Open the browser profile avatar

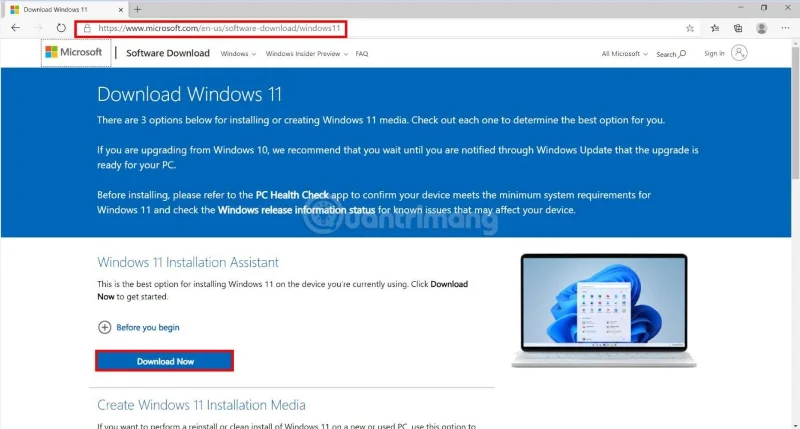pyautogui.click(x=762, y=29)
